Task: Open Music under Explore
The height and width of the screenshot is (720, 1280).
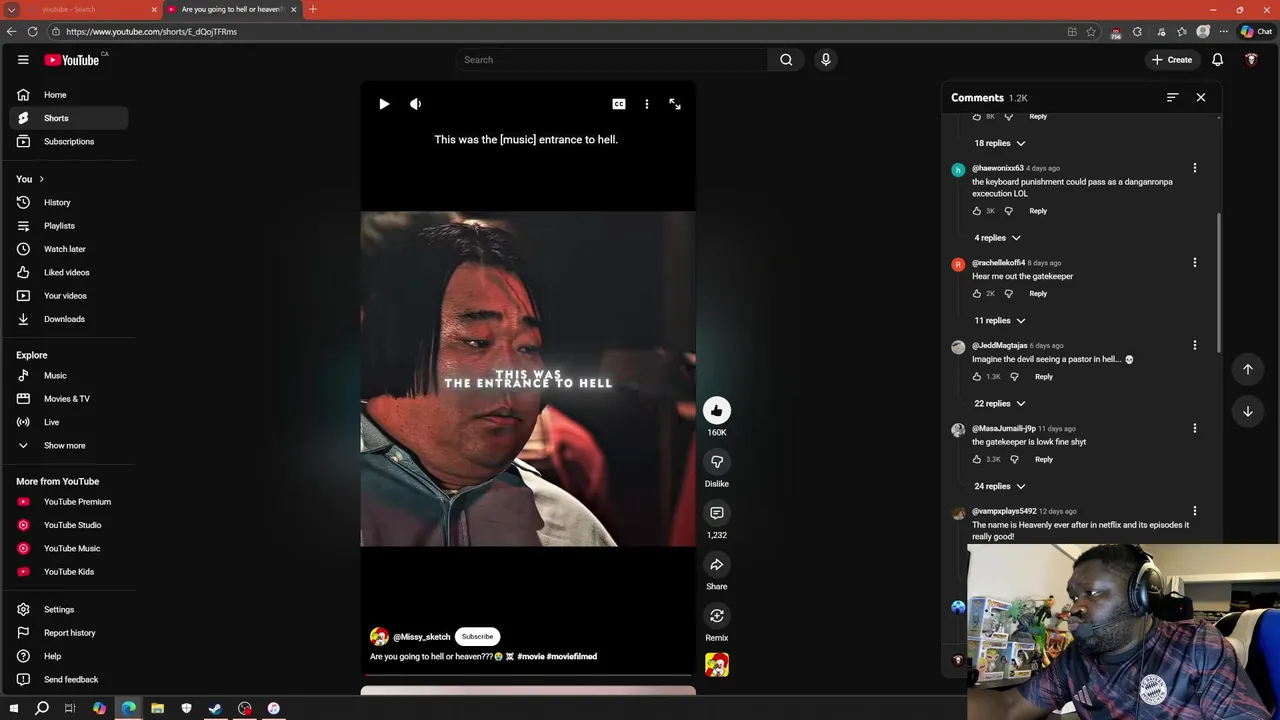Action: (x=69, y=376)
